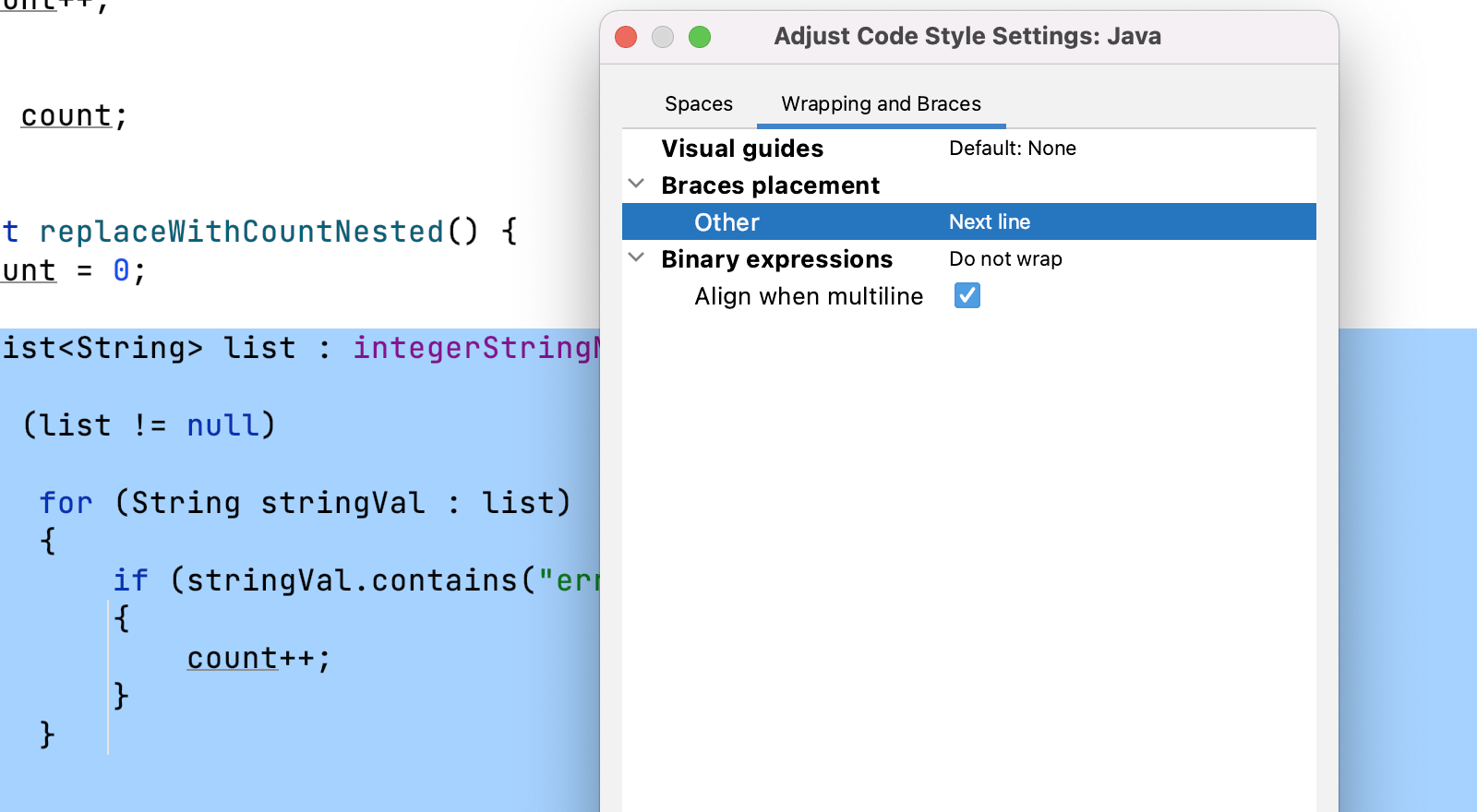The width and height of the screenshot is (1477, 812).
Task: Select the Braces placement group header
Action: click(x=770, y=185)
